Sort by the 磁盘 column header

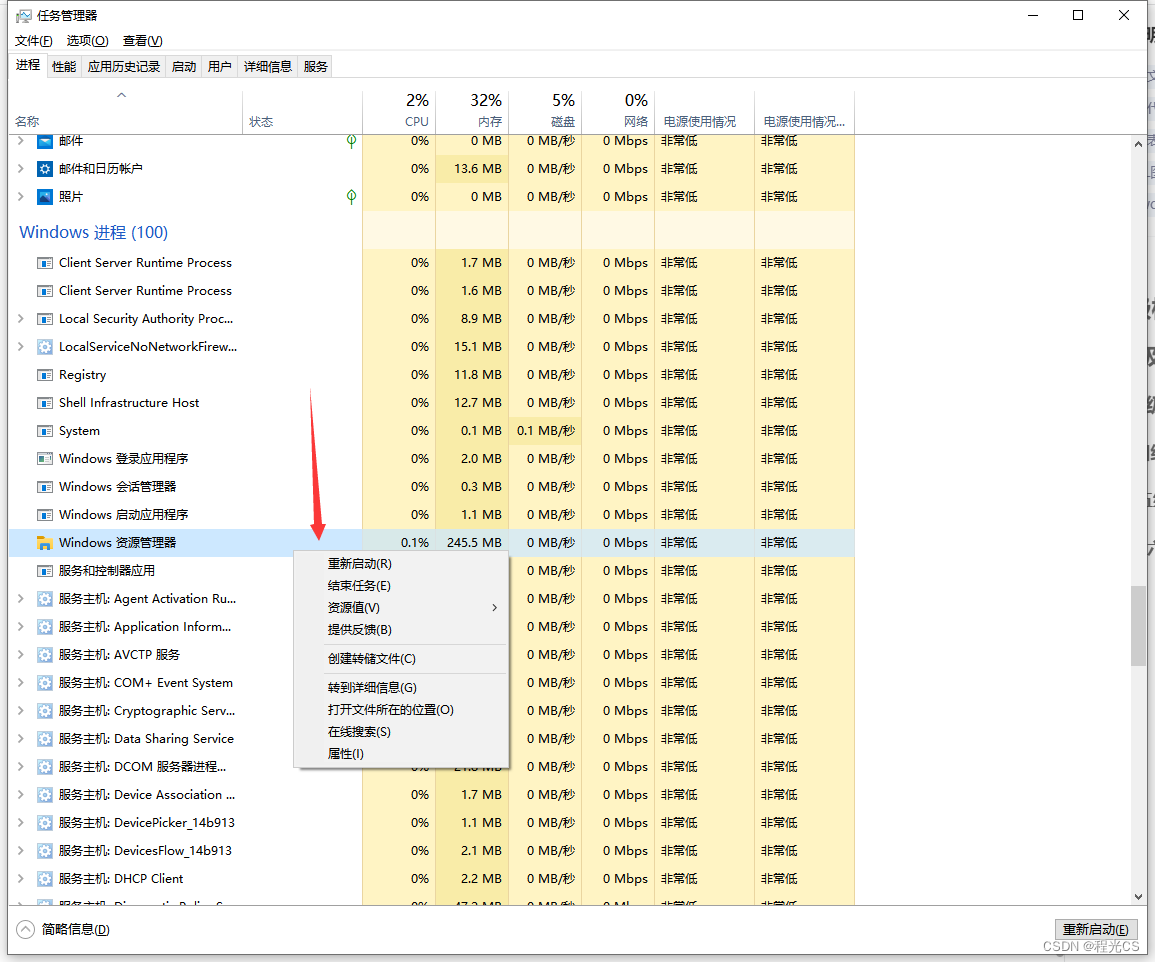[544, 112]
